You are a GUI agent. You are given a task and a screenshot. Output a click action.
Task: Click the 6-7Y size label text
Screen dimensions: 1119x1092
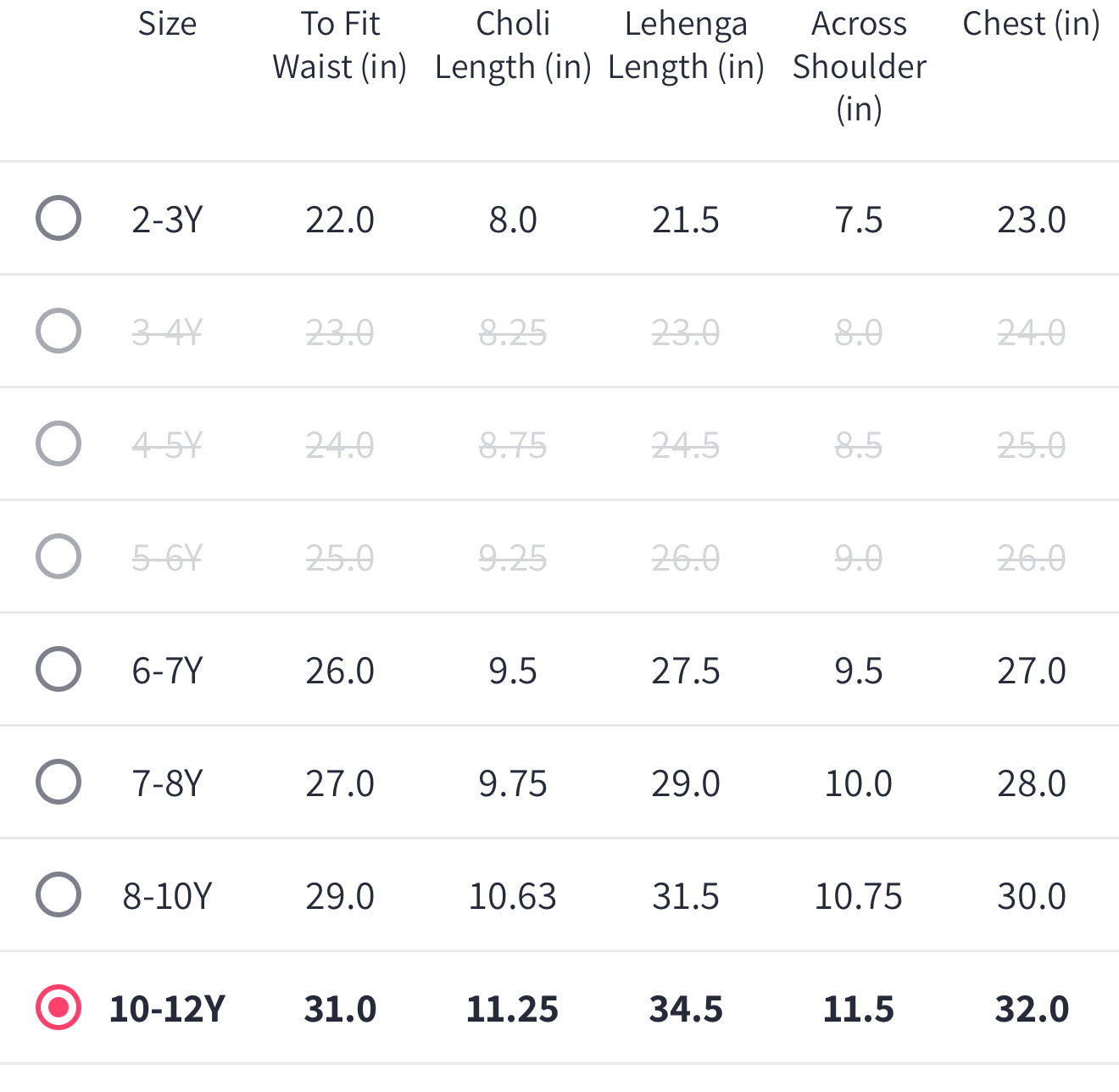tap(167, 671)
